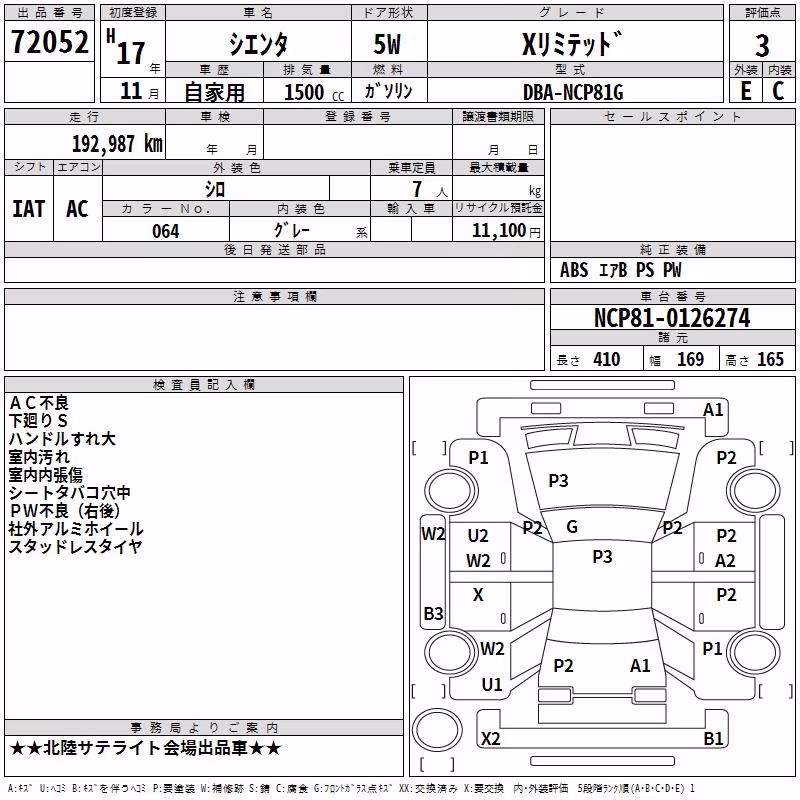800x800 pixels.
Task: Select header 評価点
Action: [762, 12]
